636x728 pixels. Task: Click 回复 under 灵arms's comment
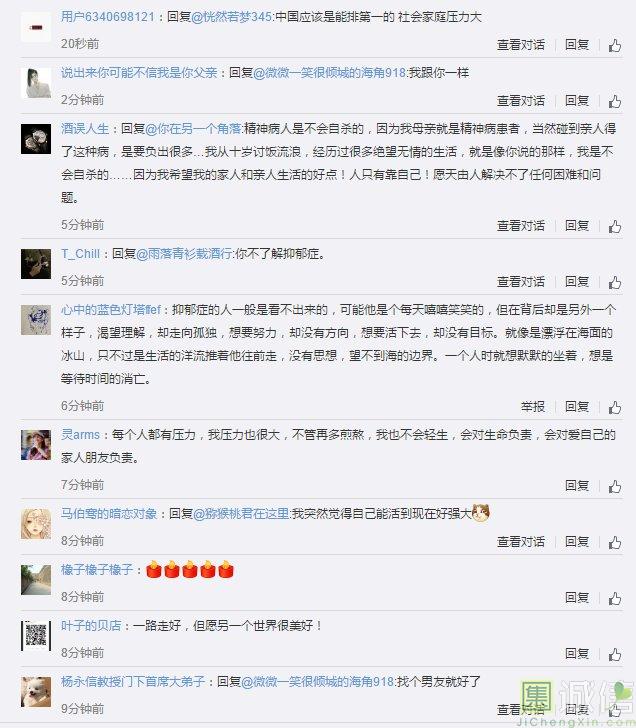click(577, 486)
